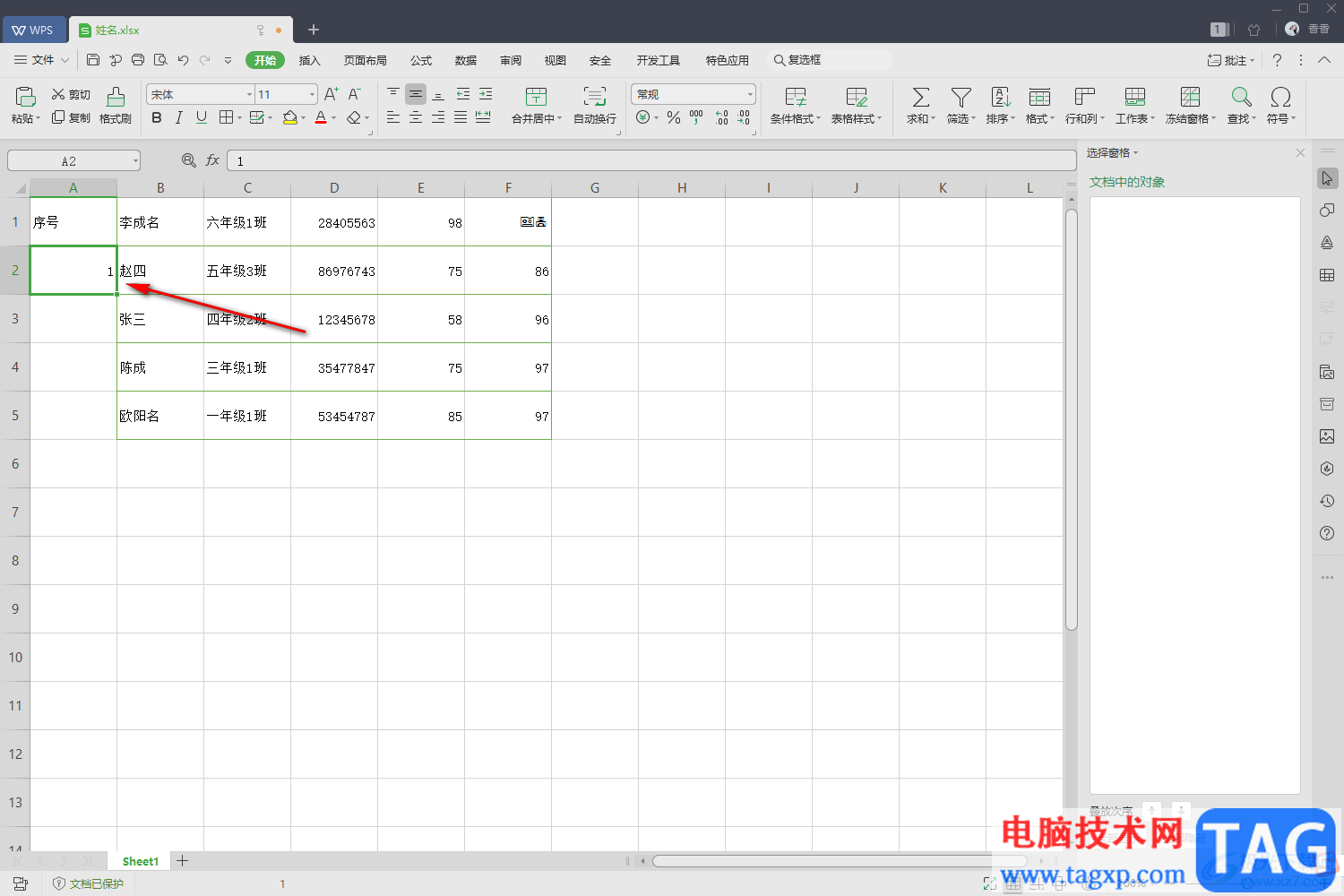Open the Format (格式) dropdown
The height and width of the screenshot is (896, 1344).
[1040, 105]
